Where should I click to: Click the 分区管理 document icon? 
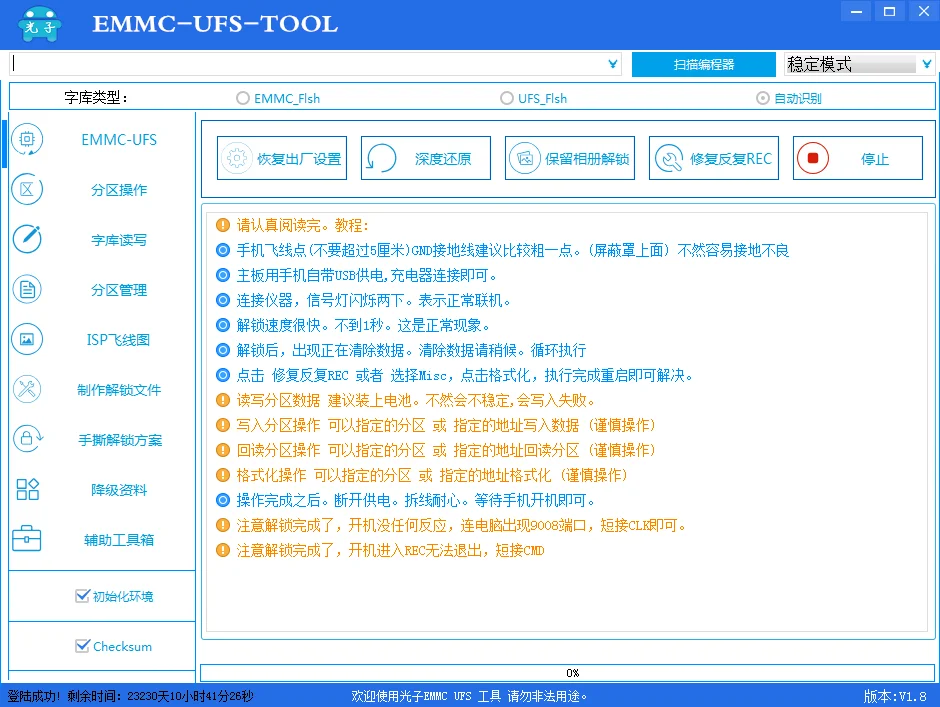27,290
